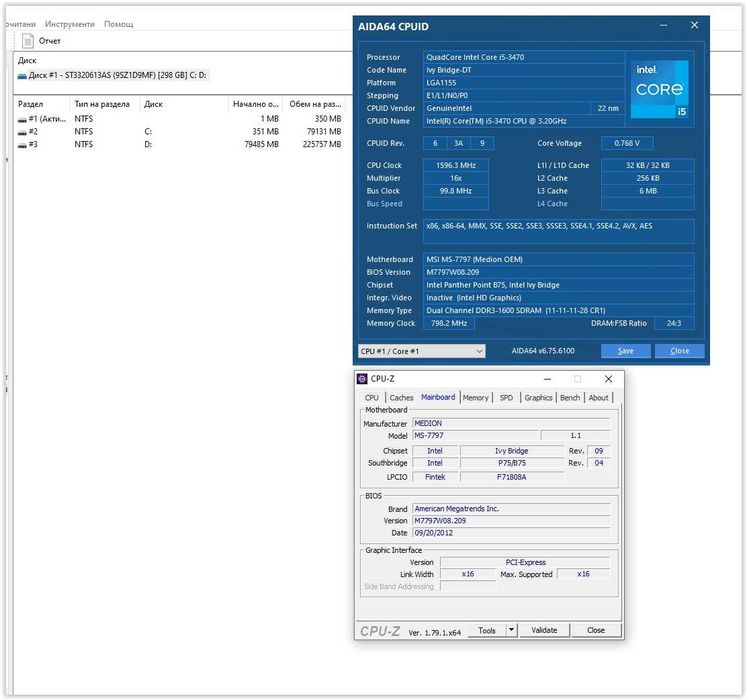The height and width of the screenshot is (700, 747).
Task: Minimize the AIDA64 CPUID window
Action: tap(663, 25)
